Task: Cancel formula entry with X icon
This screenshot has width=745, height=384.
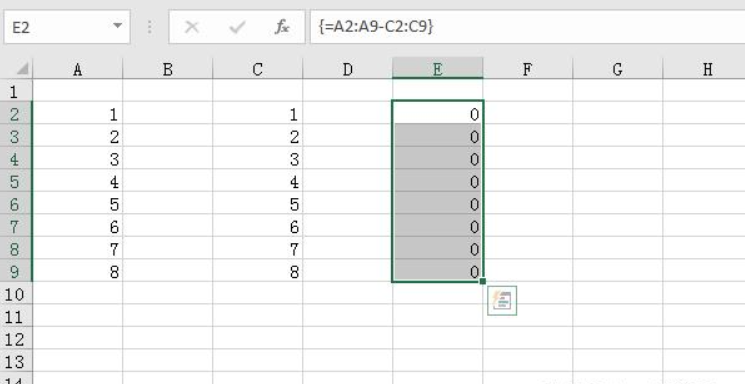Action: tap(191, 27)
